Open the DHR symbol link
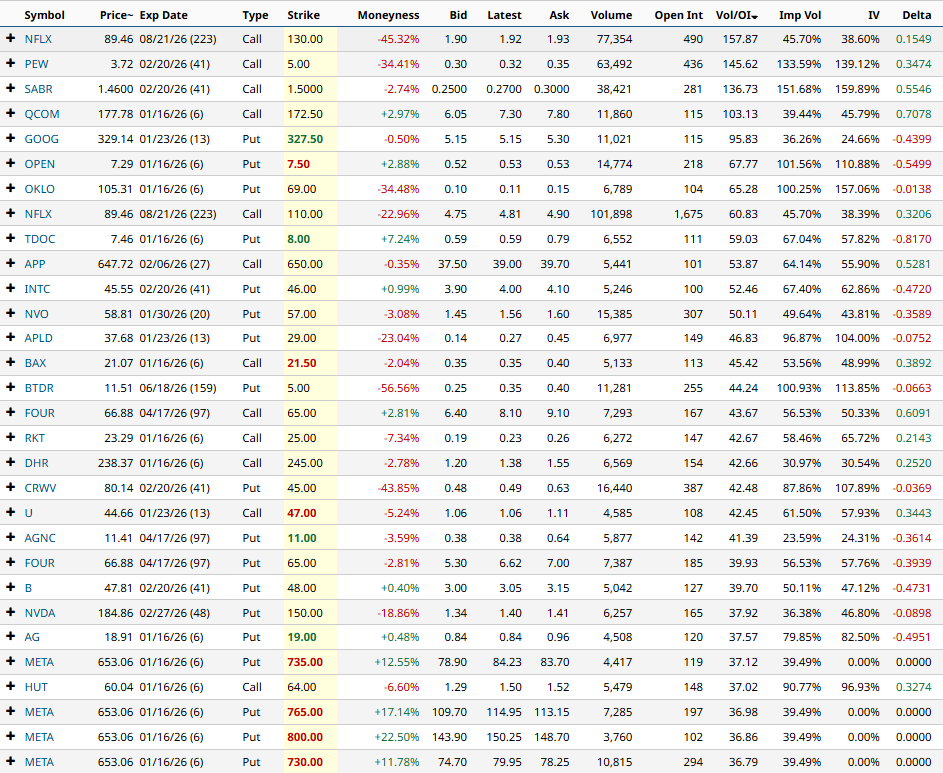The width and height of the screenshot is (943, 773). pyautogui.click(x=37, y=463)
